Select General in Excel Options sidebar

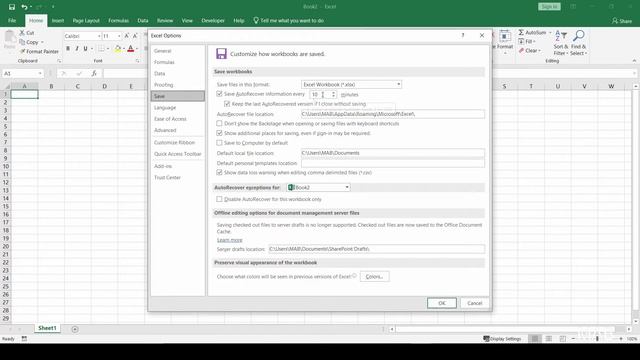click(x=178, y=51)
